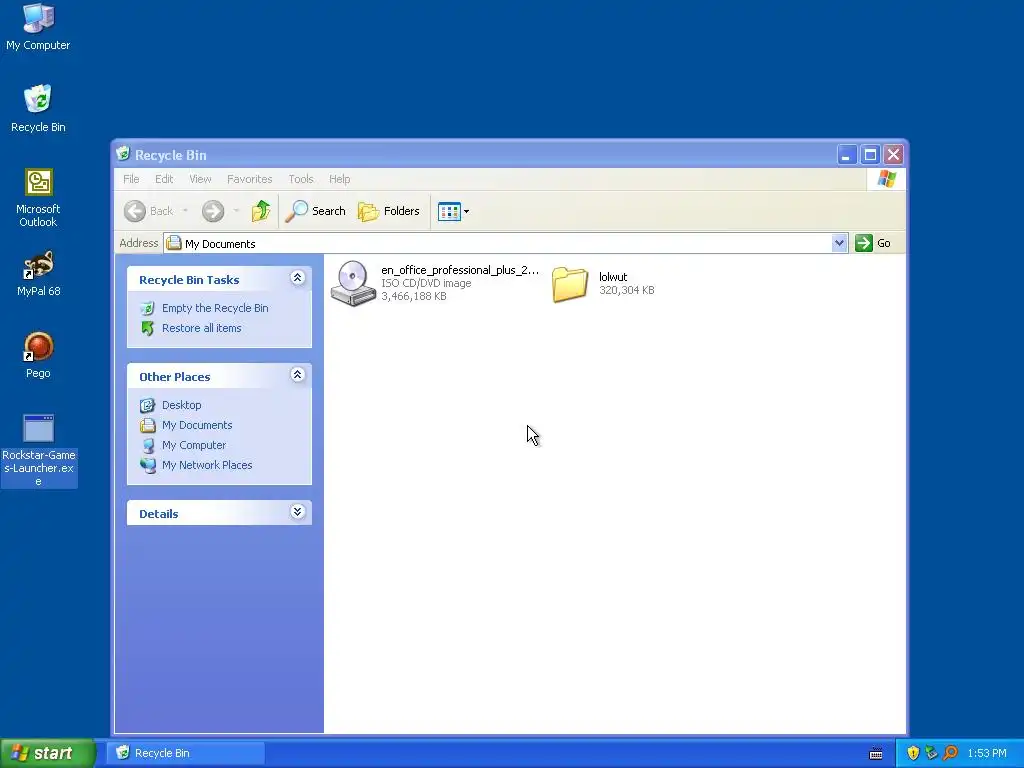Click the Go button
This screenshot has height=768, width=1024.
(x=873, y=243)
